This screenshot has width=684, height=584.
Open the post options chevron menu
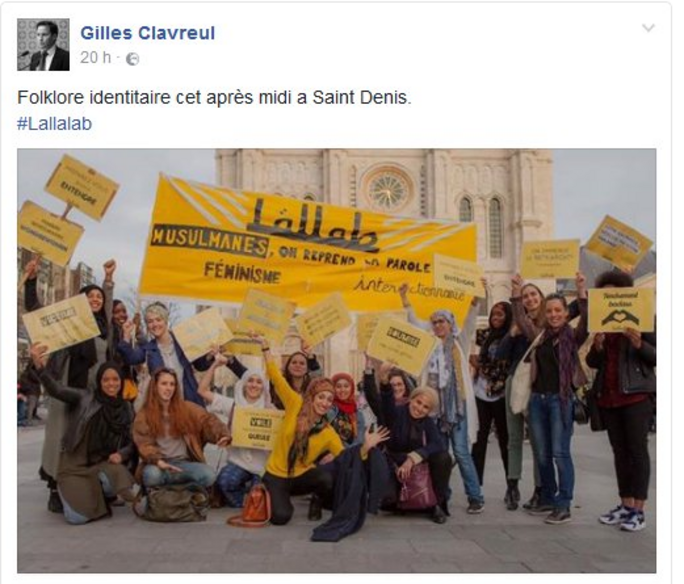pos(649,28)
